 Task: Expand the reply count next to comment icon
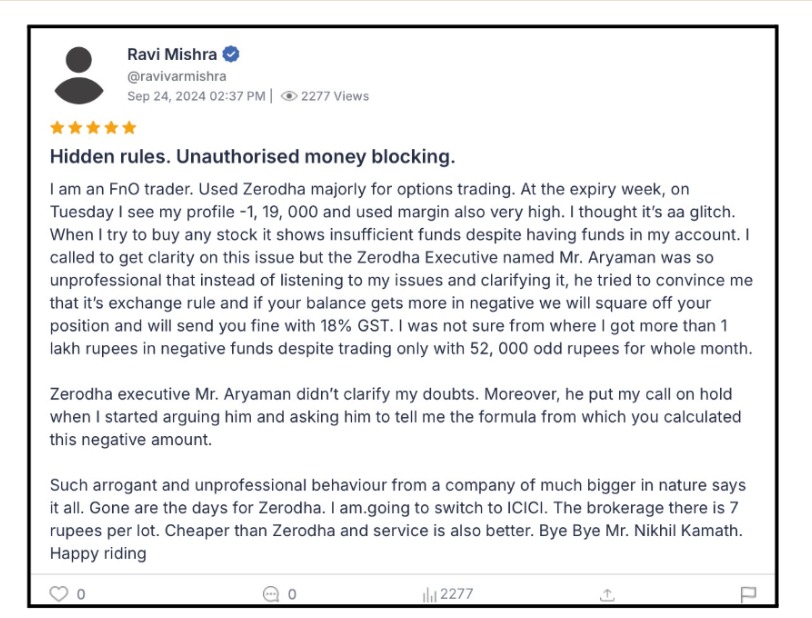click(x=290, y=593)
